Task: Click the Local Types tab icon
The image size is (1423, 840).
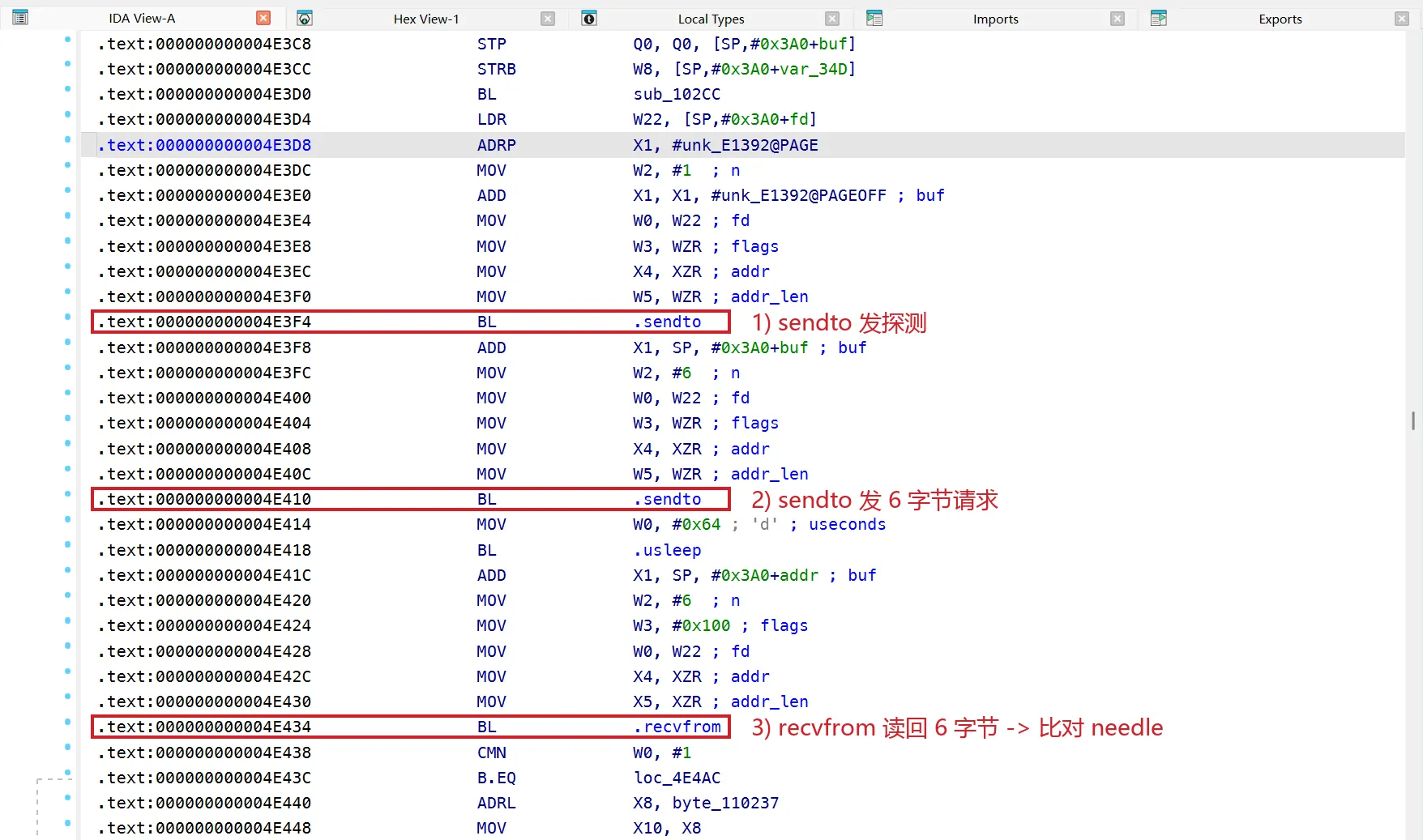Action: [x=589, y=18]
